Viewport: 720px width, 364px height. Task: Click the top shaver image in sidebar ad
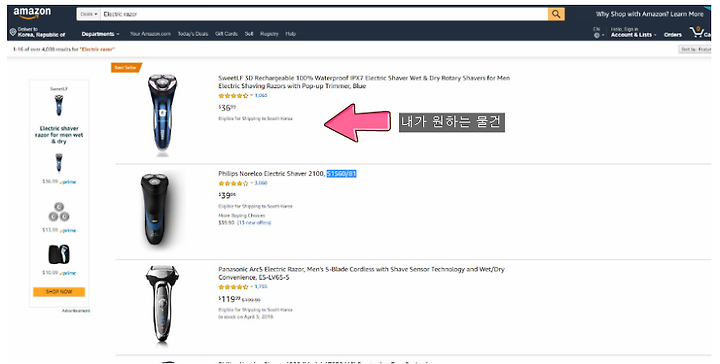pos(59,105)
